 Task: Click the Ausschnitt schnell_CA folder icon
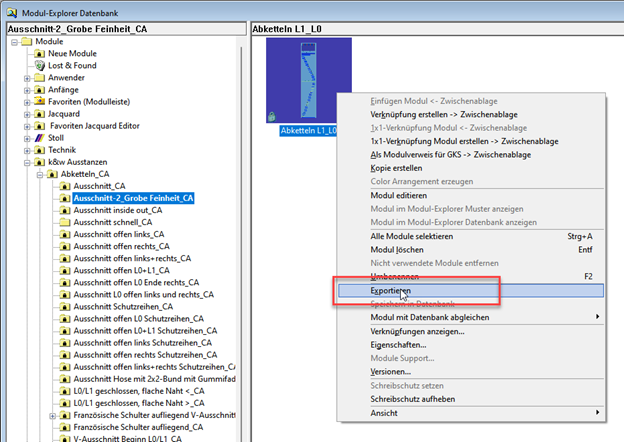65,223
